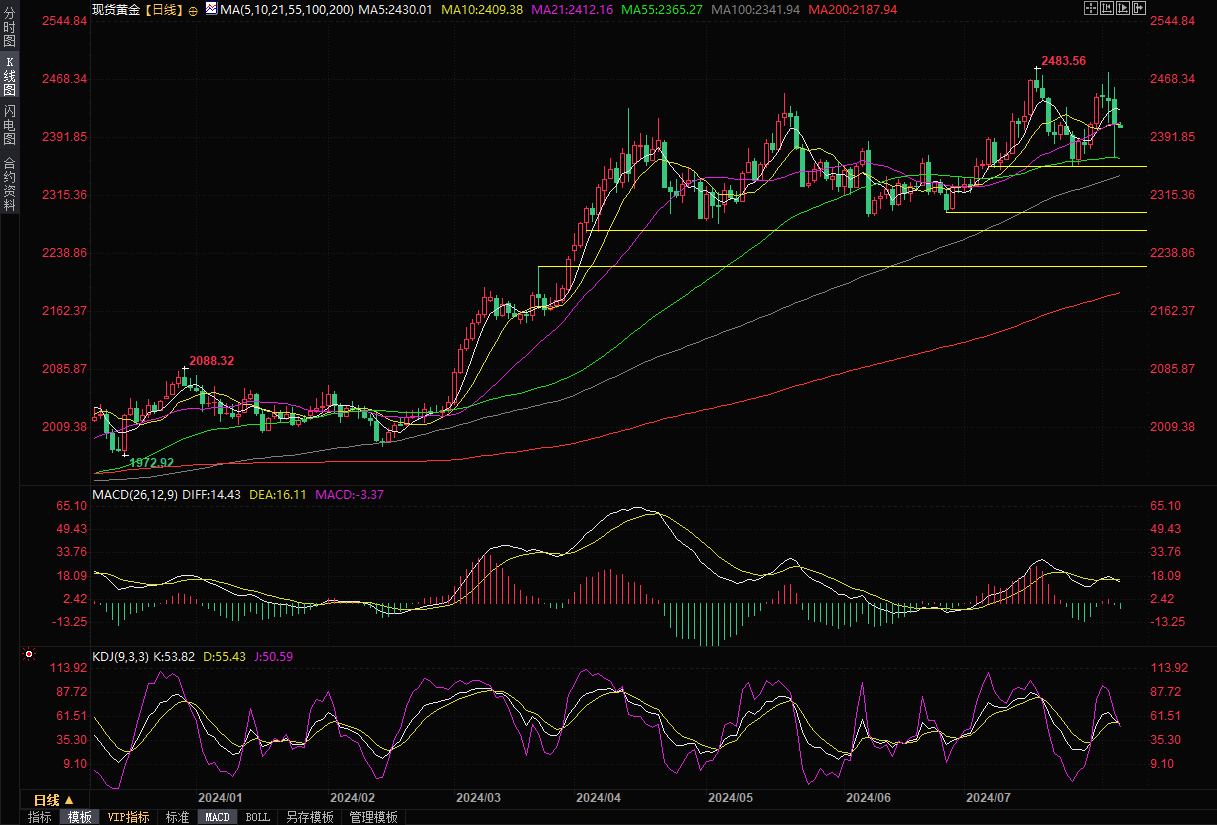Switch to the BOLL template
The image size is (1217, 825).
pyautogui.click(x=257, y=817)
